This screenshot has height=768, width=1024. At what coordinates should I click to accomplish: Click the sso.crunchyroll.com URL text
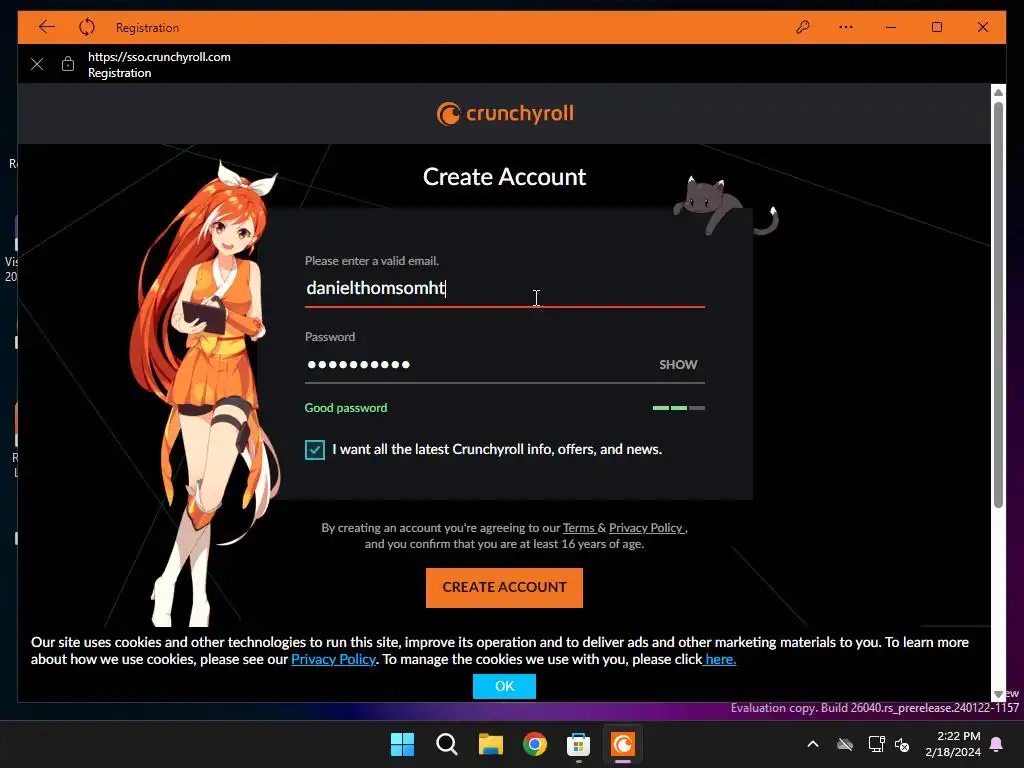[x=159, y=57]
